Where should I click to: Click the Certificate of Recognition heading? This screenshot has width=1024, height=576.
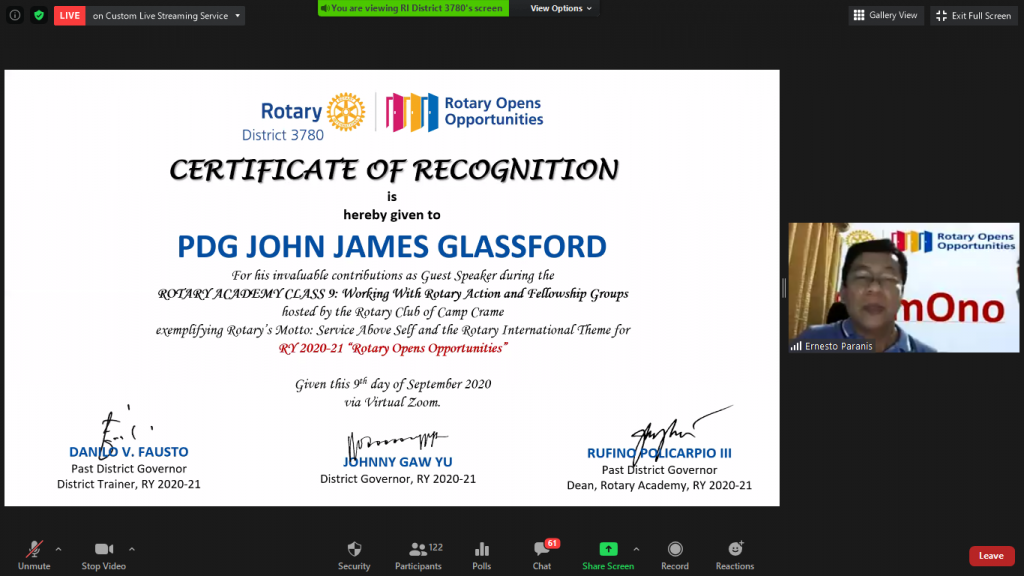pos(394,170)
